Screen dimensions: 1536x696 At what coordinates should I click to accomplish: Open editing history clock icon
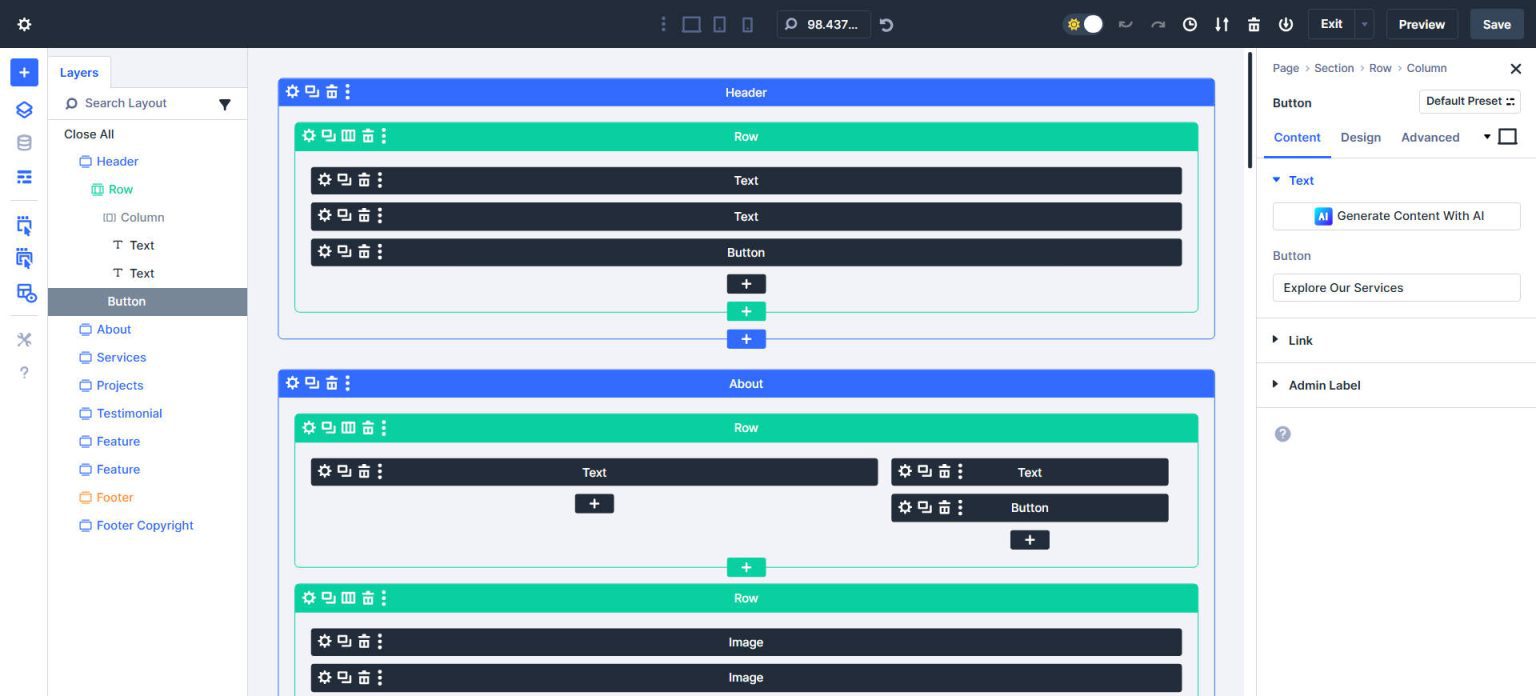coord(1190,24)
